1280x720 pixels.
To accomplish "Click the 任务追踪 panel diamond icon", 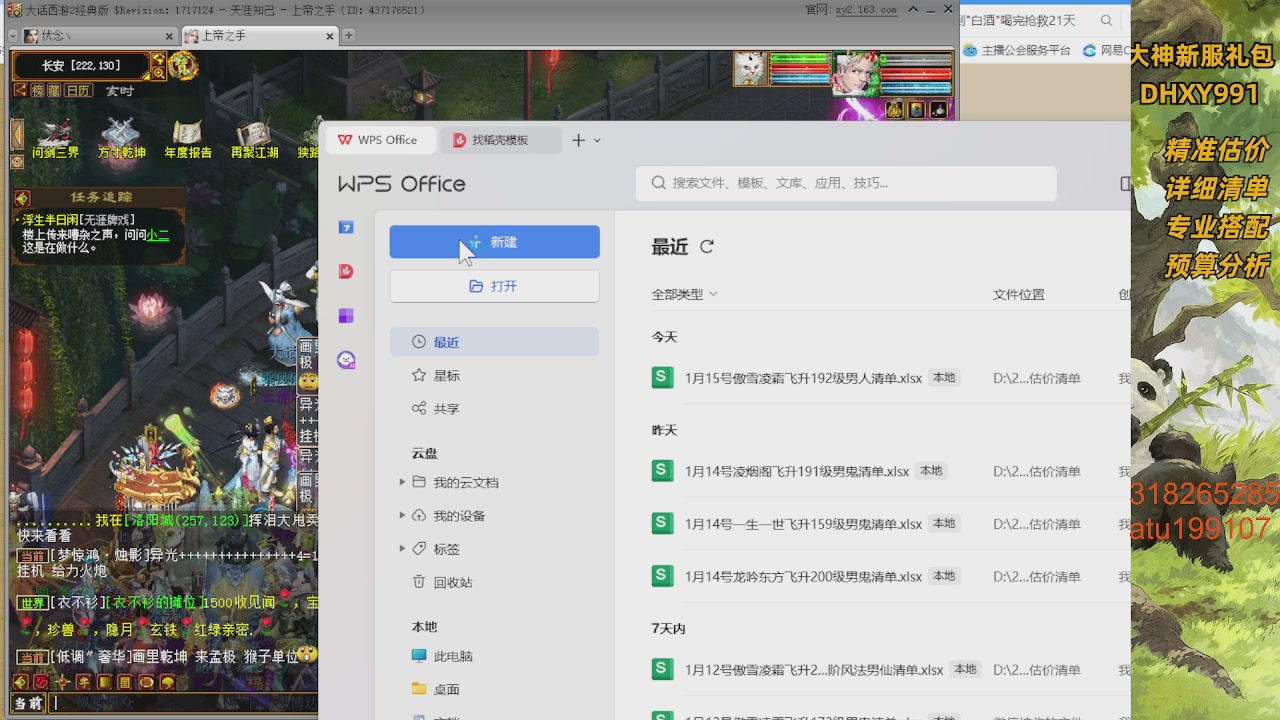I will click(23, 198).
